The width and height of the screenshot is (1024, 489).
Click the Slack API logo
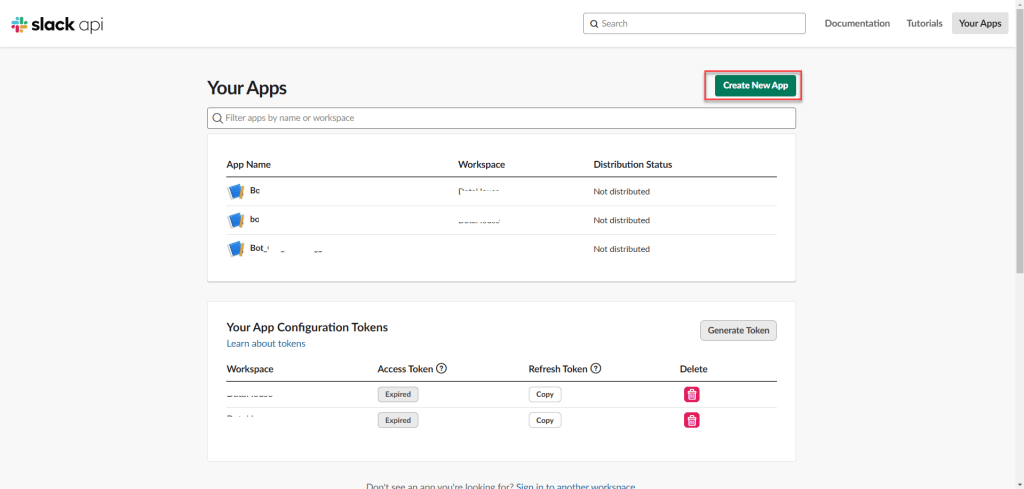coord(57,24)
